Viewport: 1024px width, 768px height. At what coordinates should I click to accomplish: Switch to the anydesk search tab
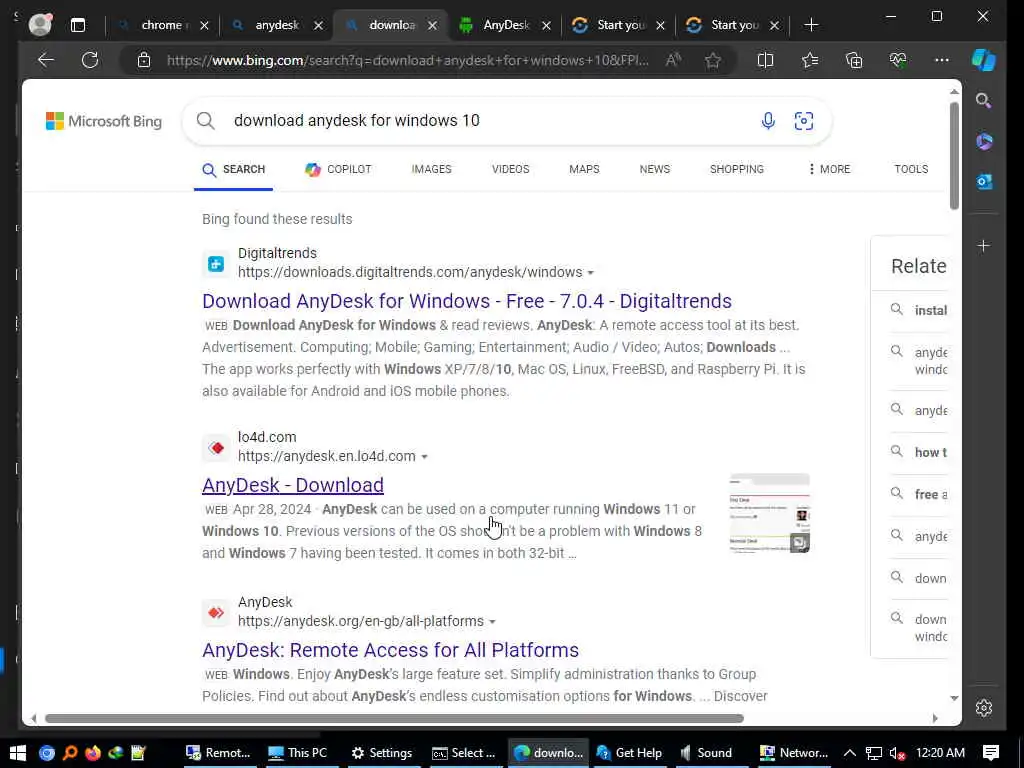pyautogui.click(x=277, y=25)
